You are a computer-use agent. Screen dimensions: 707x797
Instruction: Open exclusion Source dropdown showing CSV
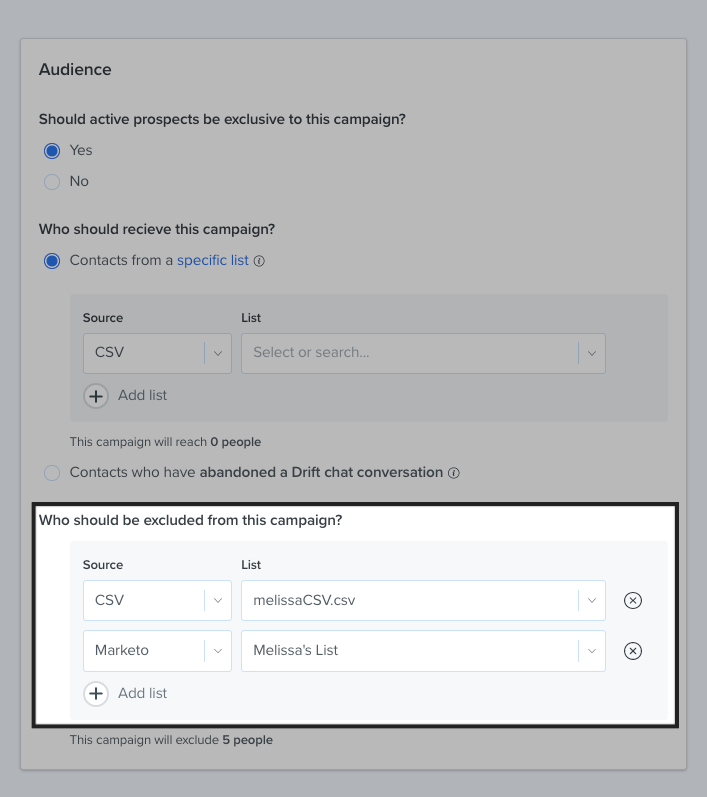coord(158,600)
